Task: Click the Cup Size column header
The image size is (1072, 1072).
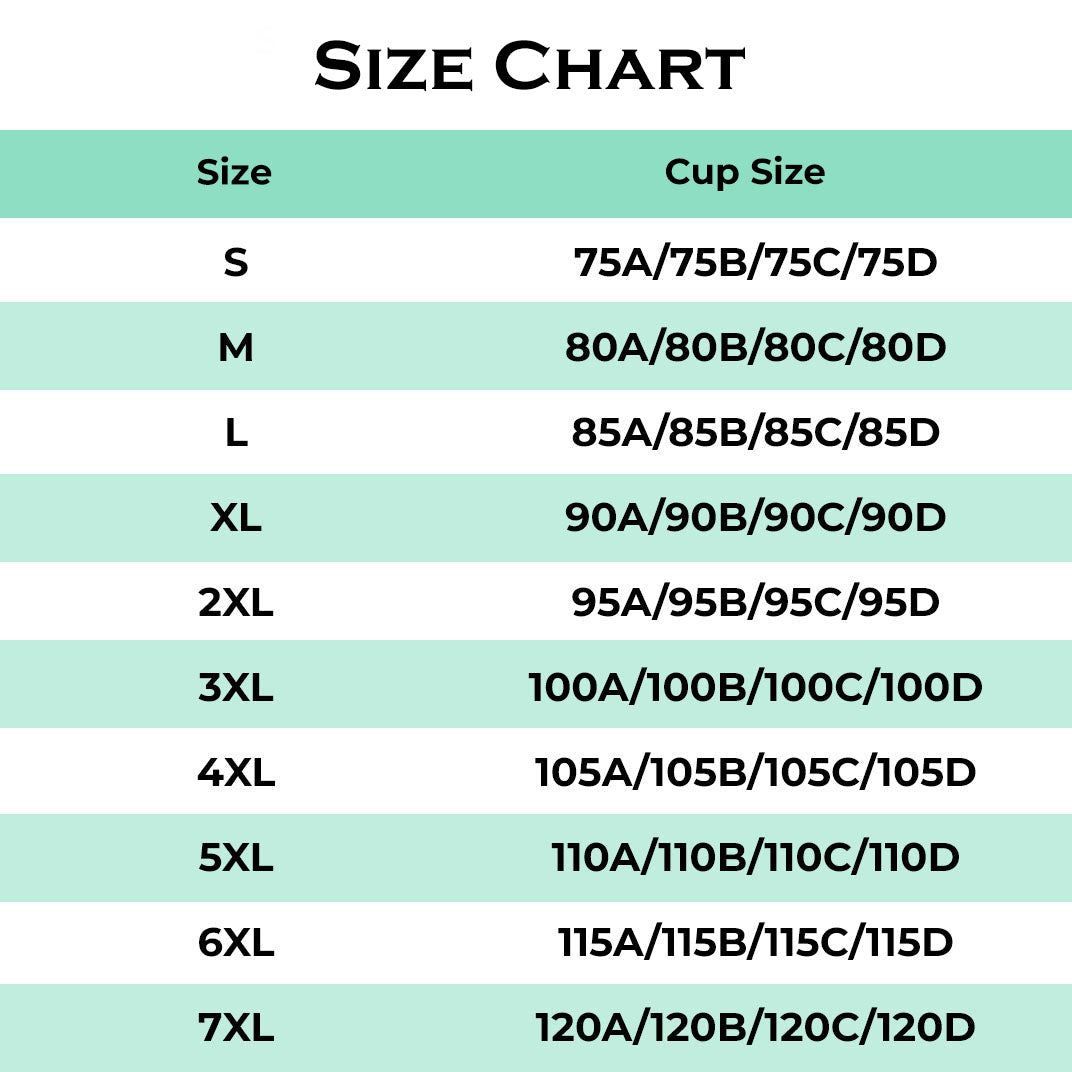Action: (745, 172)
